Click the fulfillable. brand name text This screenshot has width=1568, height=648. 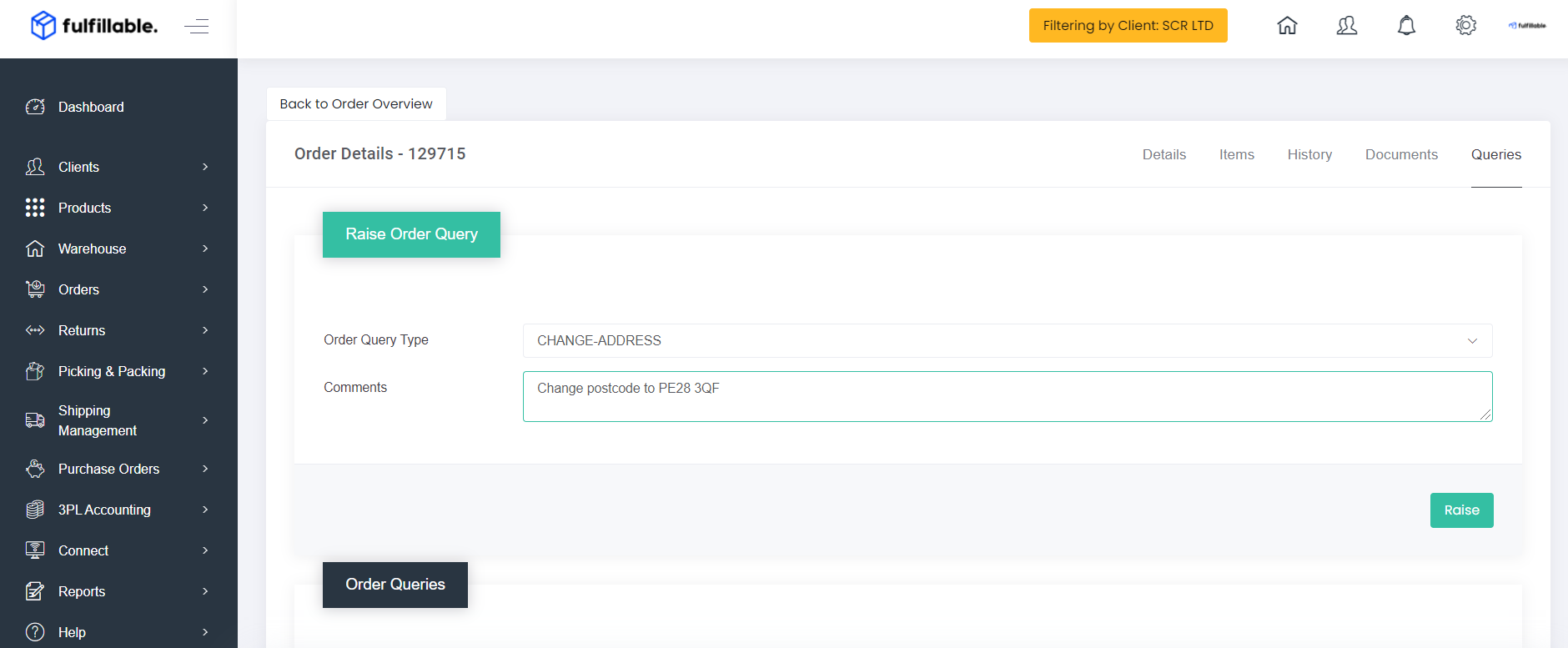click(x=110, y=26)
